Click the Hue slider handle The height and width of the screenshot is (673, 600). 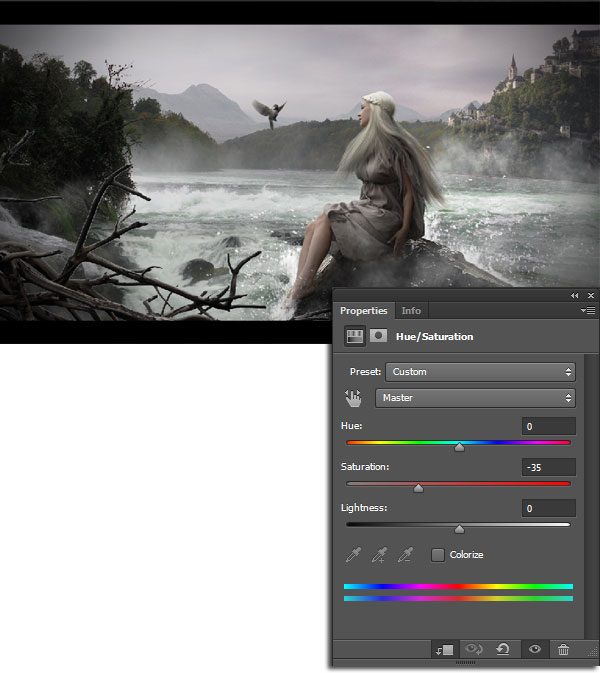(x=459, y=447)
